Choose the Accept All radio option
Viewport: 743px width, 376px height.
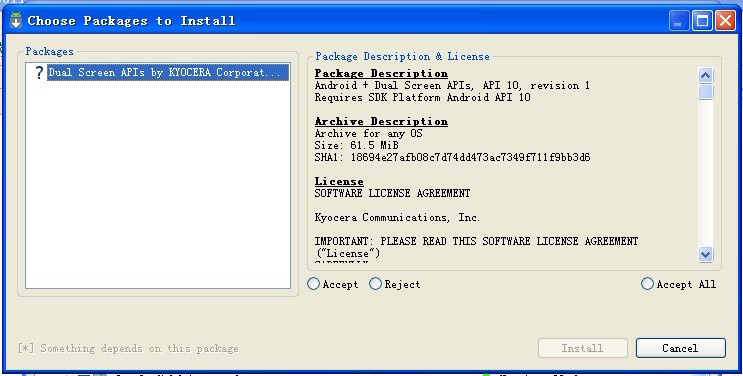[x=678, y=284]
